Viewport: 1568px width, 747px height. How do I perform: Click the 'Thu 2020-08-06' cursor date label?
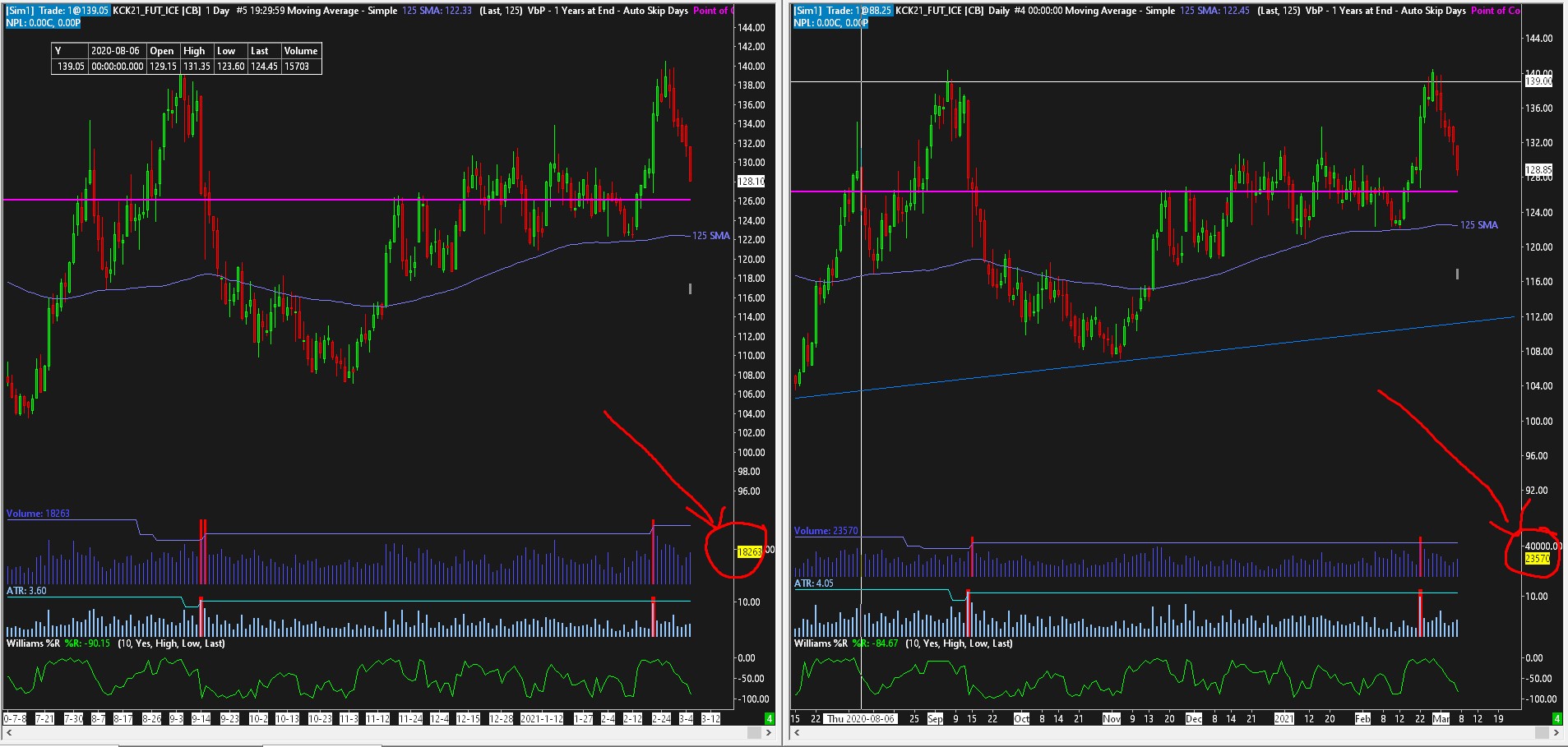[x=860, y=719]
